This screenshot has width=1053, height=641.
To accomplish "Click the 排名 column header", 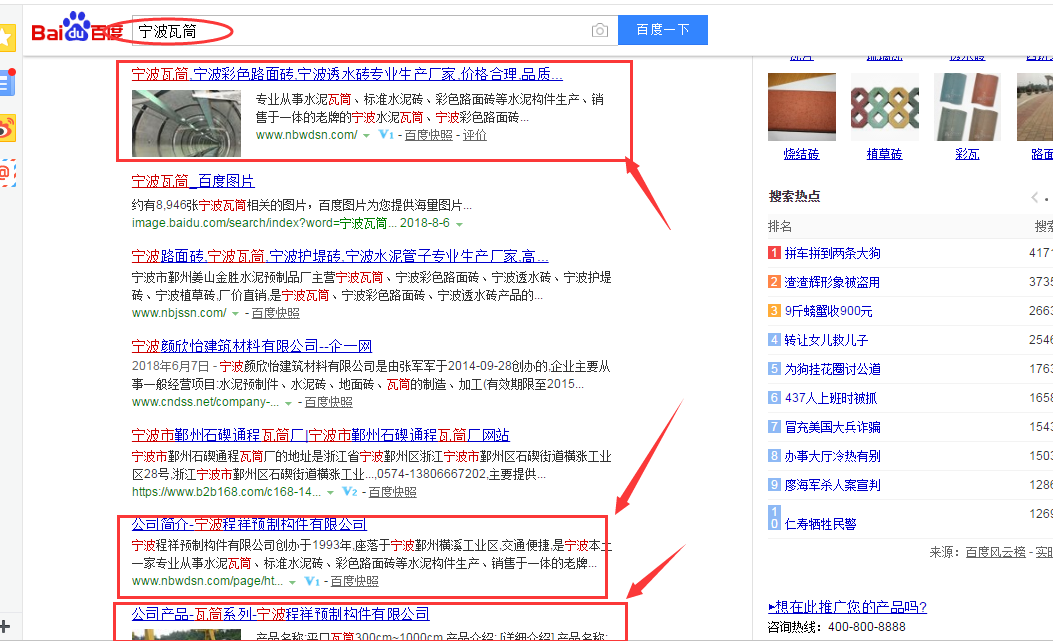I will (x=780, y=226).
